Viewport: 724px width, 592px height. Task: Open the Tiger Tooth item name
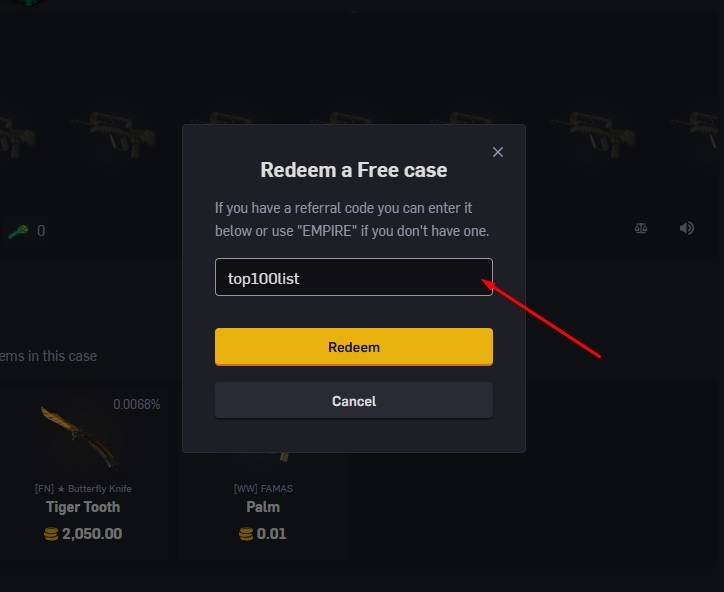[82, 507]
